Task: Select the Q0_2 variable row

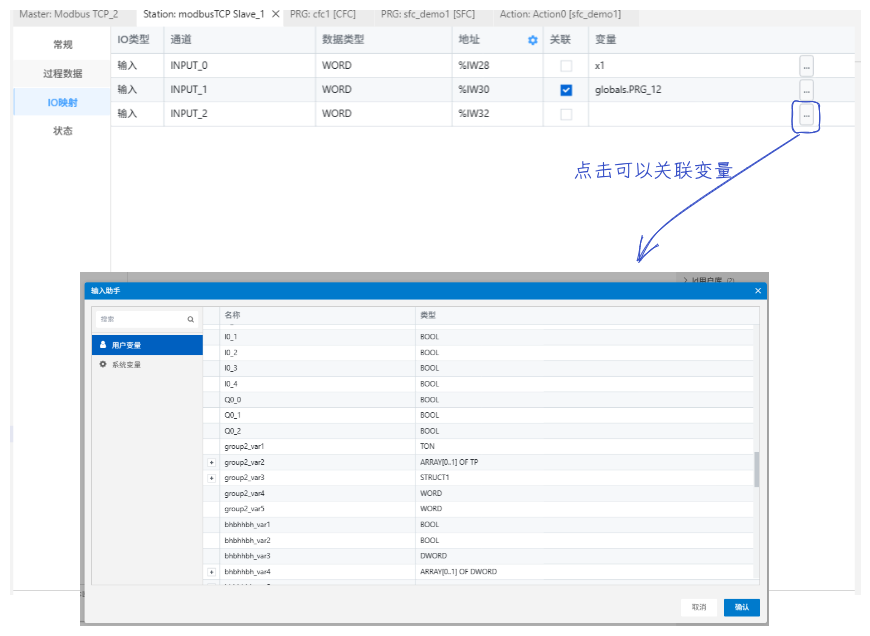Action: point(478,431)
